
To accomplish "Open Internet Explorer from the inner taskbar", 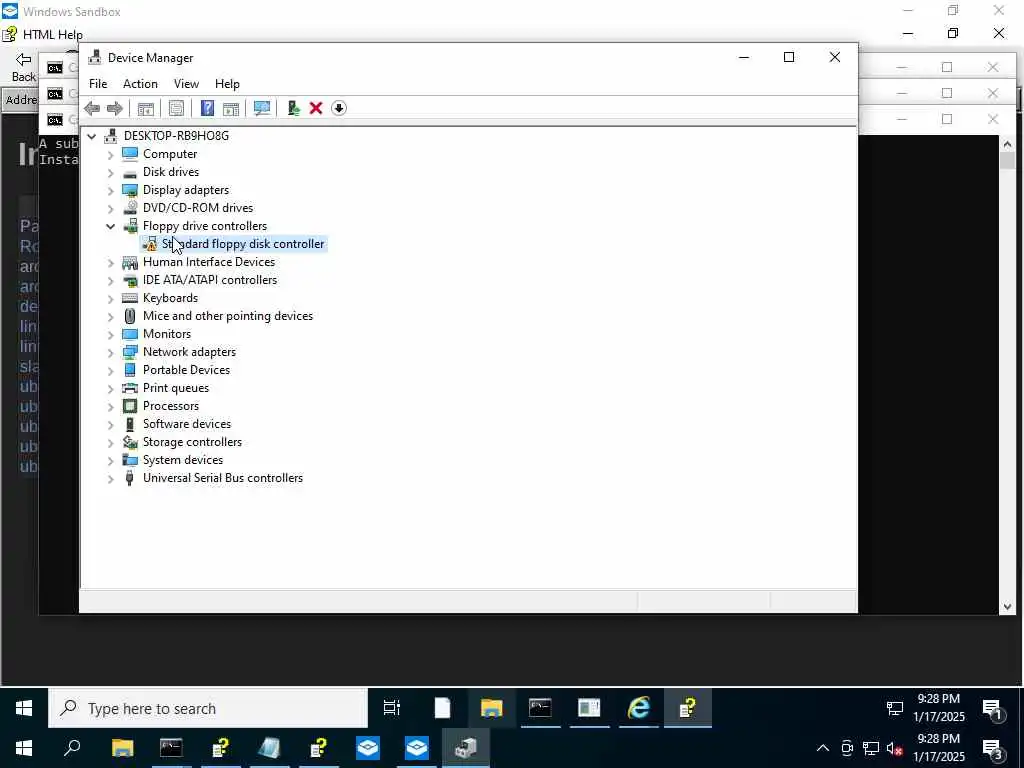I will click(x=638, y=708).
